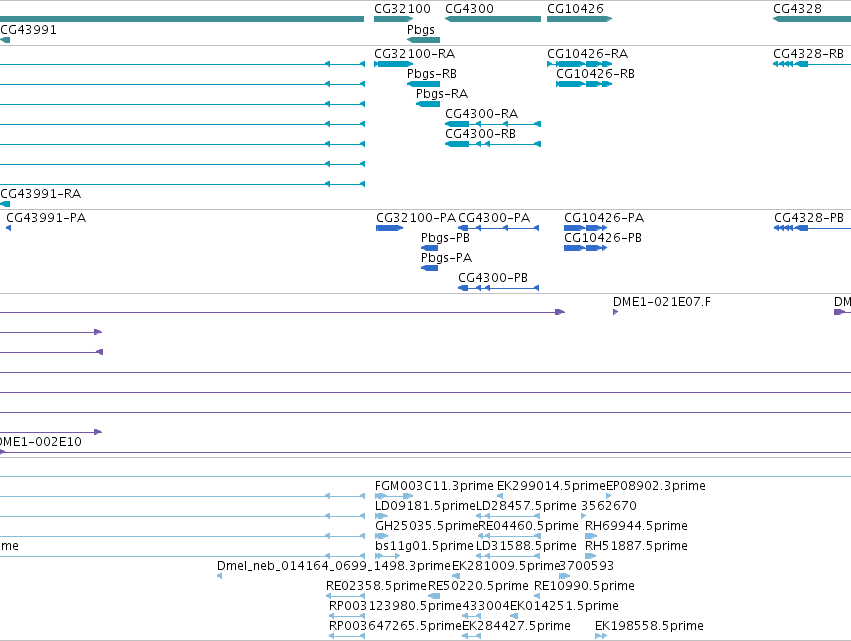Click the EK014251.5prime EST arrow
This screenshot has height=641, width=851.
tap(514, 616)
